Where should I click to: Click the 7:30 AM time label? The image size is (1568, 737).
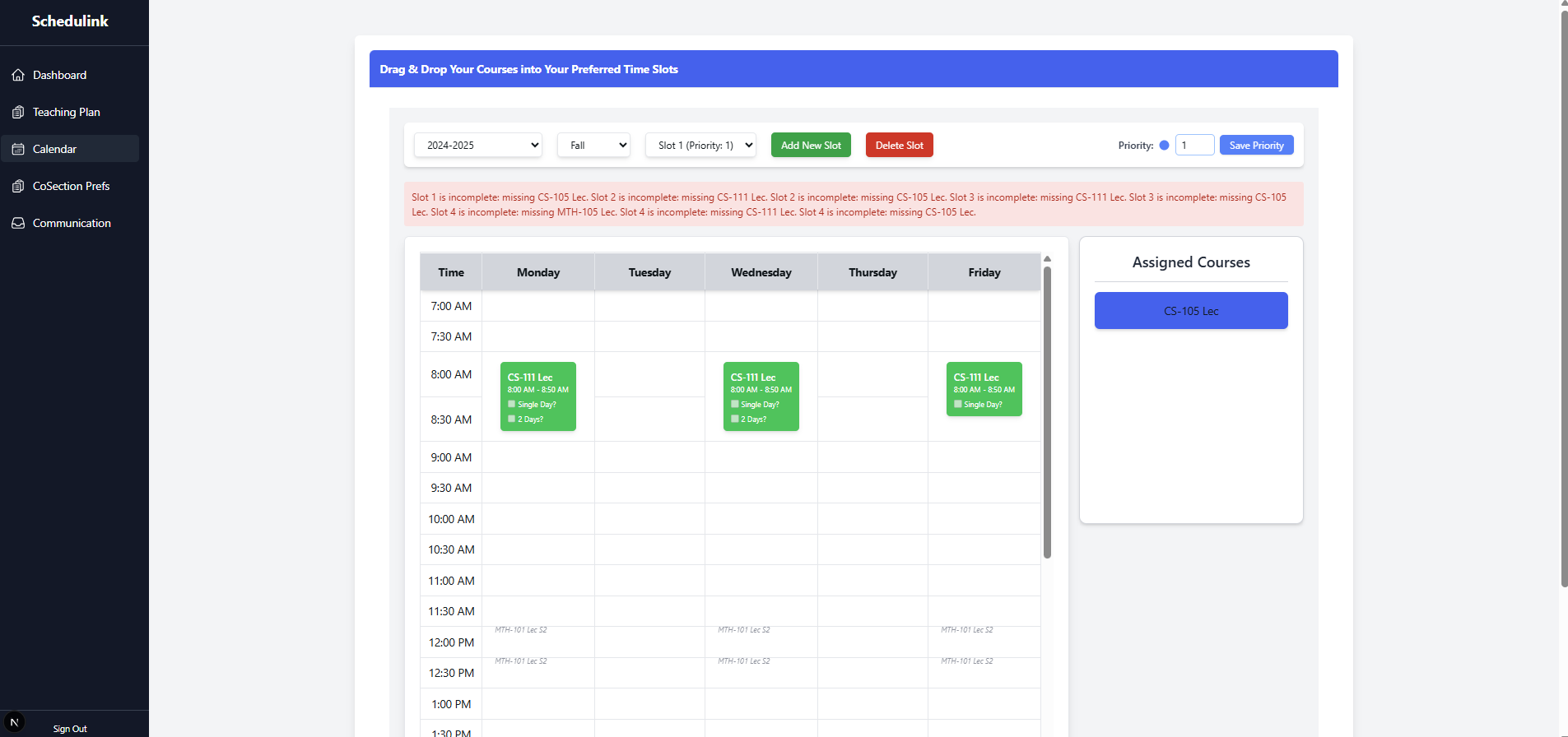451,336
